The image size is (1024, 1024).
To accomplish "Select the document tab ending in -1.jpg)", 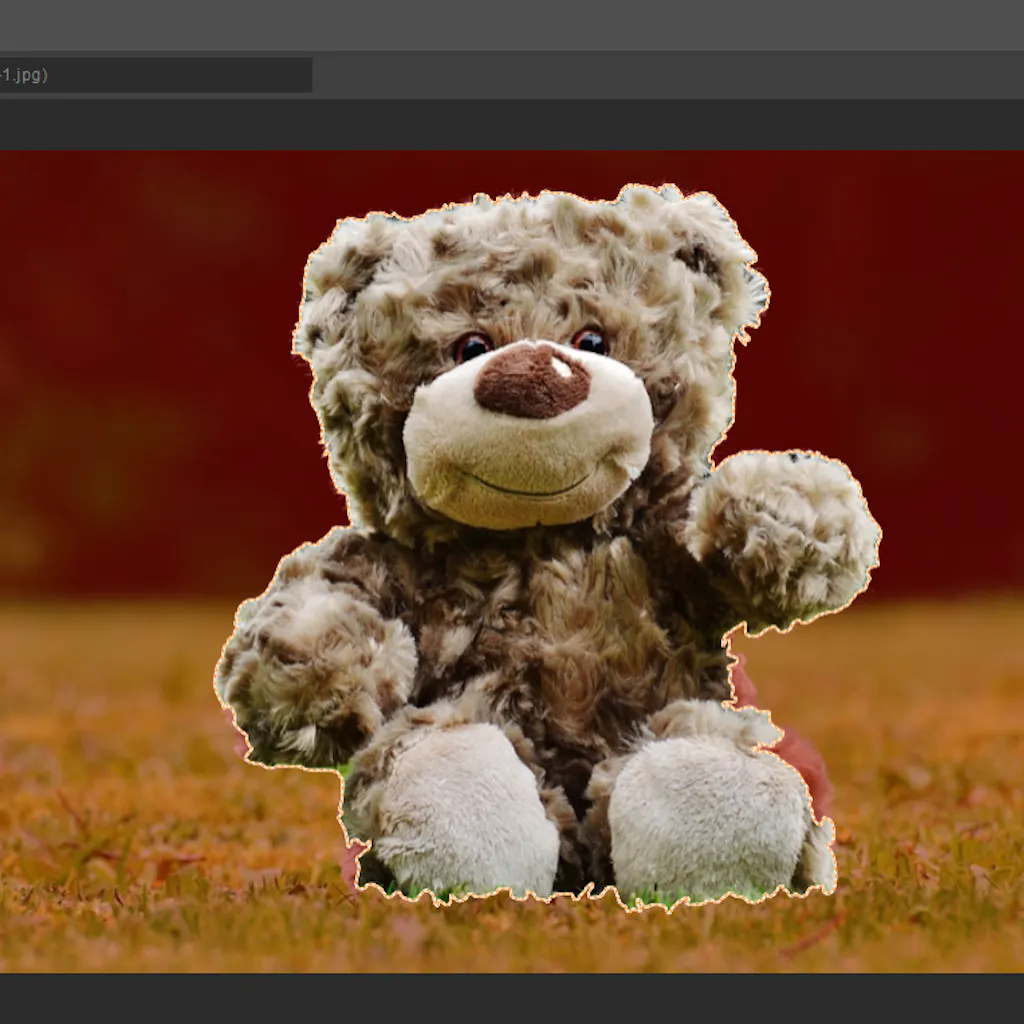I will click(x=150, y=75).
